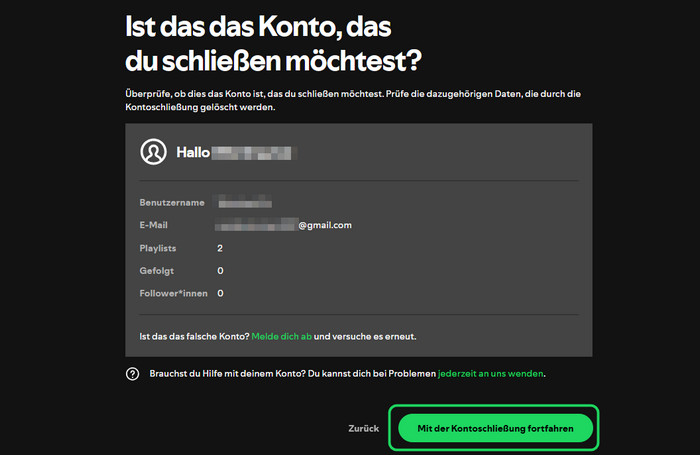The image size is (700, 455).
Task: Click the E-Mail label
Action: (154, 225)
